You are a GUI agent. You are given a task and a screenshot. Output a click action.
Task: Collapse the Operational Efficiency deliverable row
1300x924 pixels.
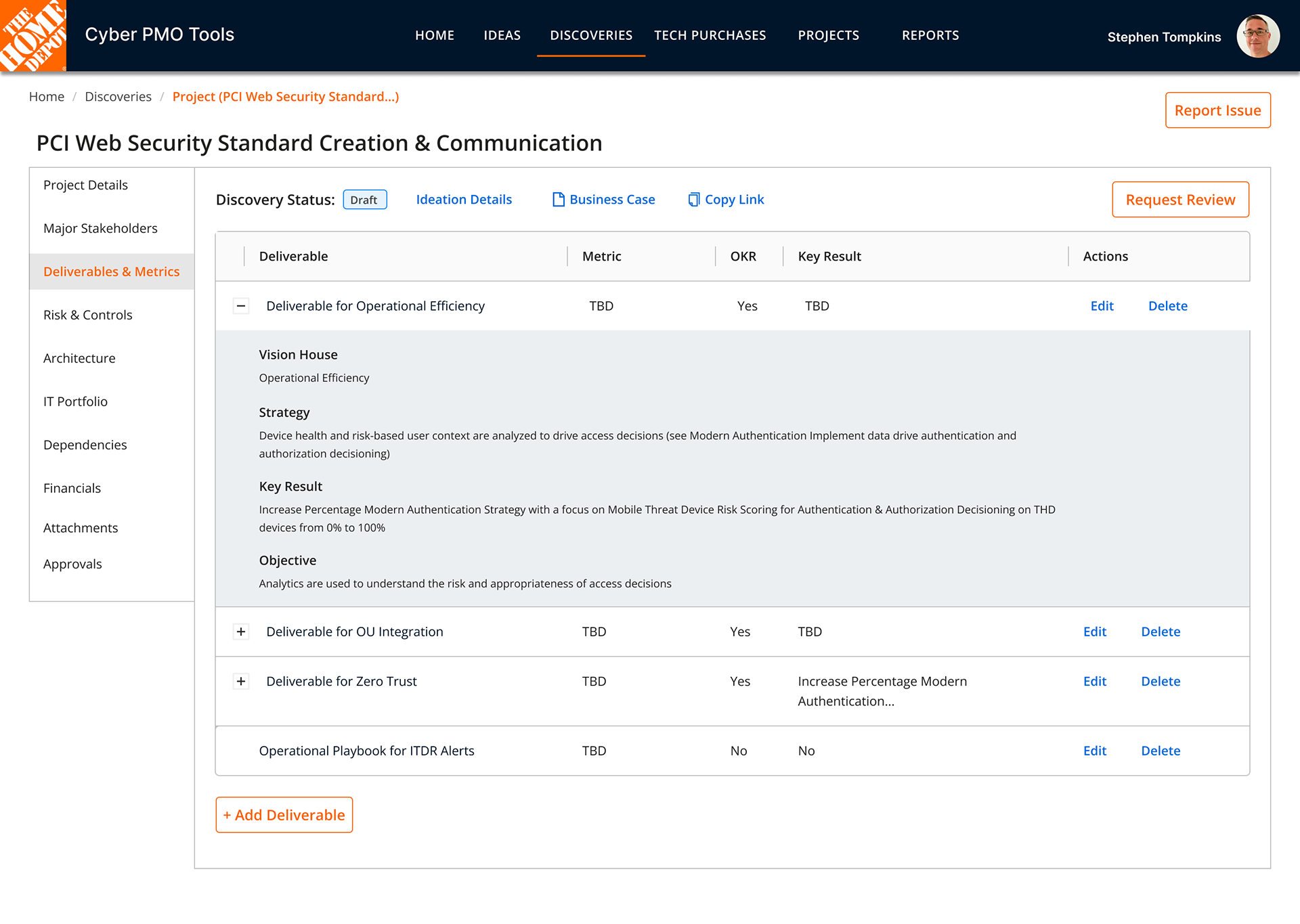click(241, 306)
